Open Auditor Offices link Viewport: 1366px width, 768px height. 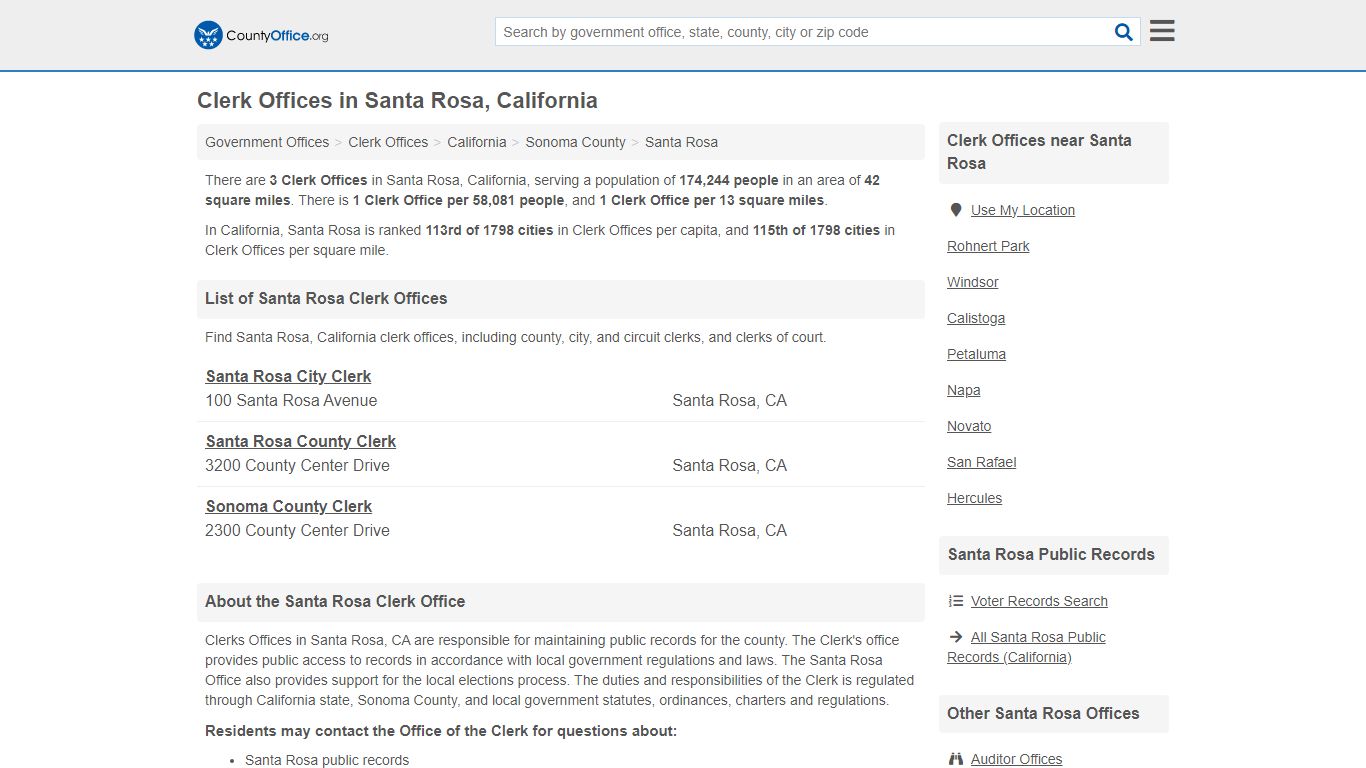coord(1016,759)
